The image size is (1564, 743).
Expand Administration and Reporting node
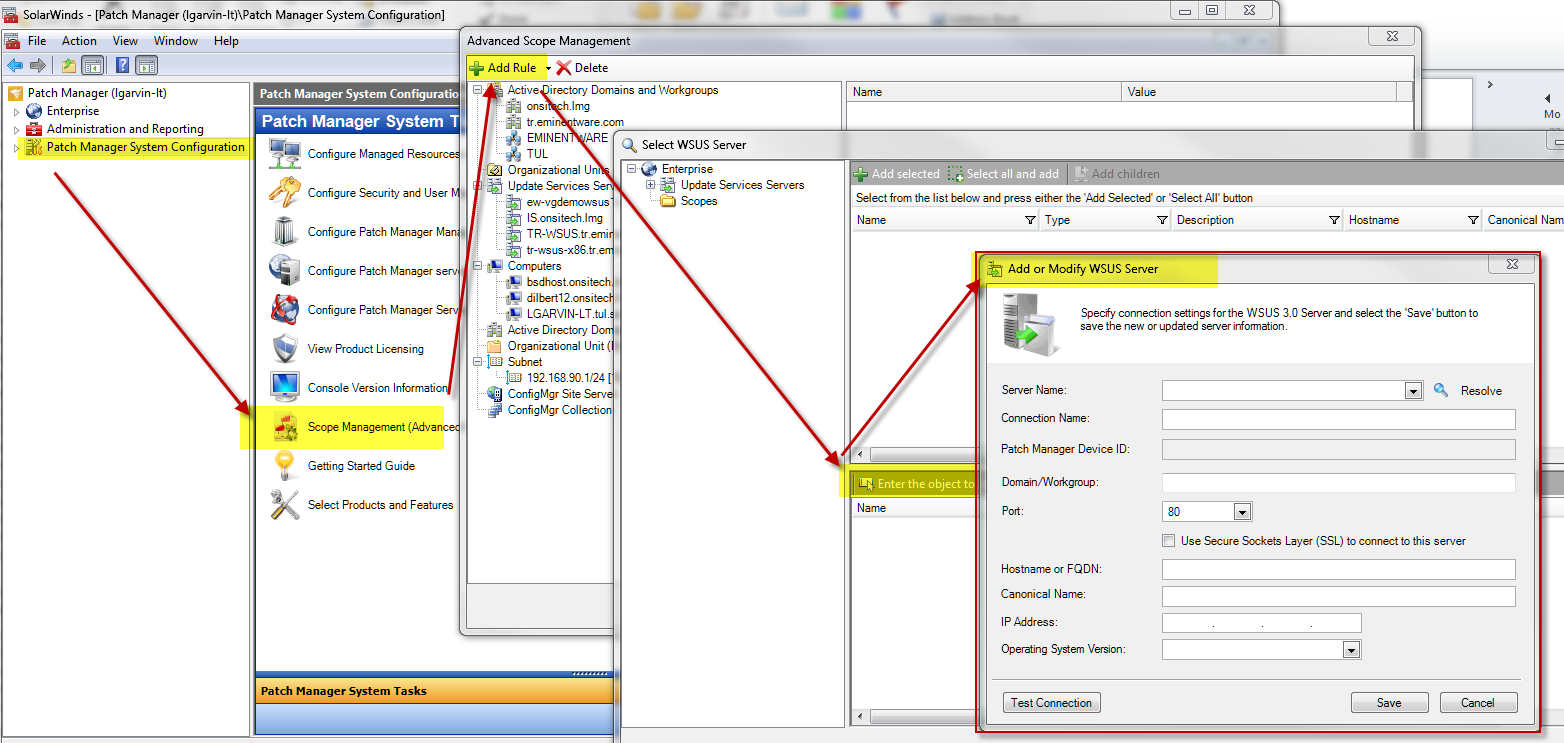click(x=16, y=130)
